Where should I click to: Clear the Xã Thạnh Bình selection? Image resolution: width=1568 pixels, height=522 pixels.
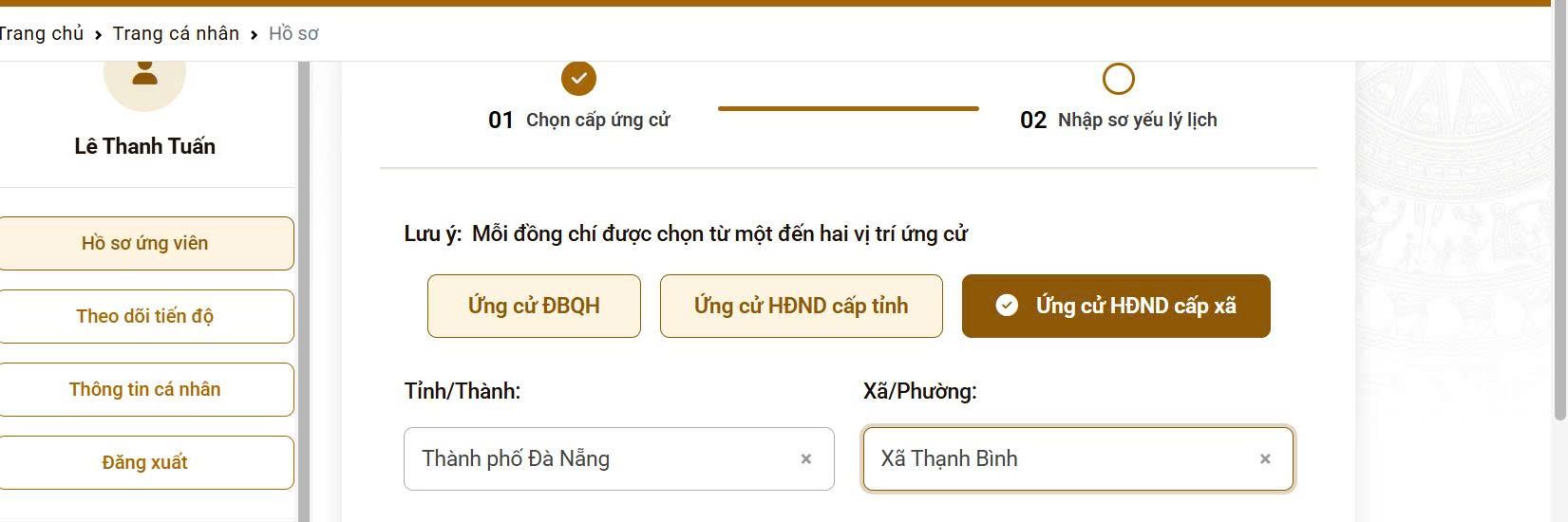click(x=1264, y=459)
